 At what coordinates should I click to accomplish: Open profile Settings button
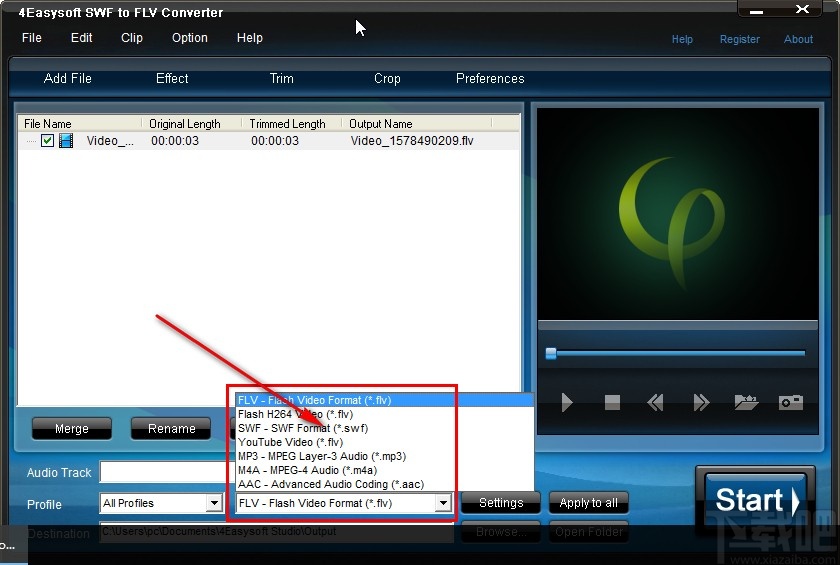[501, 503]
